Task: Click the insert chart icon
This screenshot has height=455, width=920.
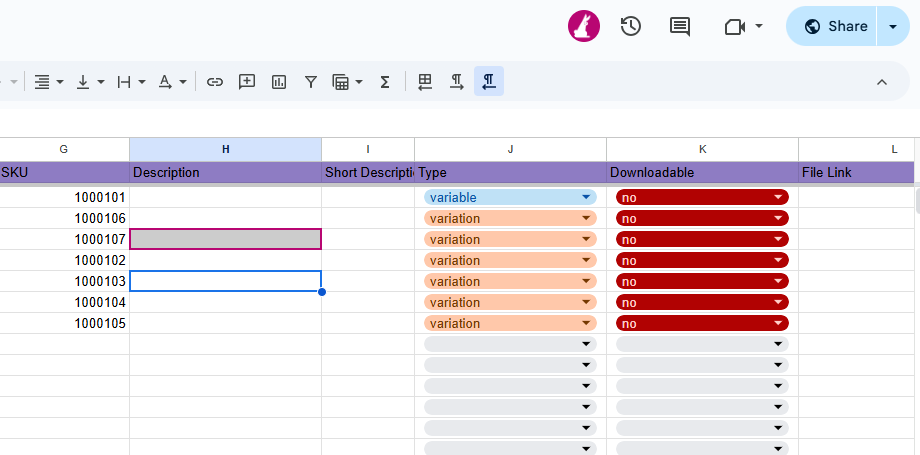Action: (x=279, y=82)
